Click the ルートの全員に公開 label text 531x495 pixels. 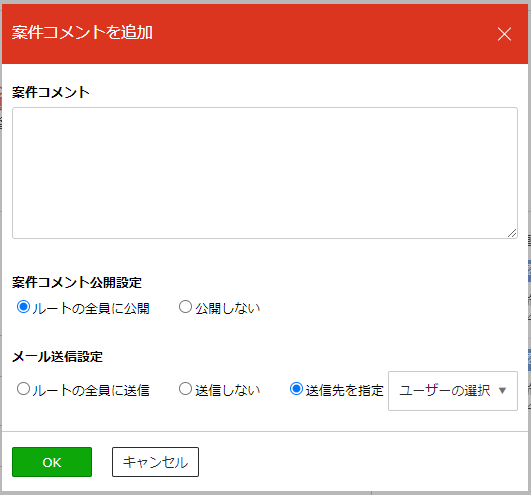[91, 308]
